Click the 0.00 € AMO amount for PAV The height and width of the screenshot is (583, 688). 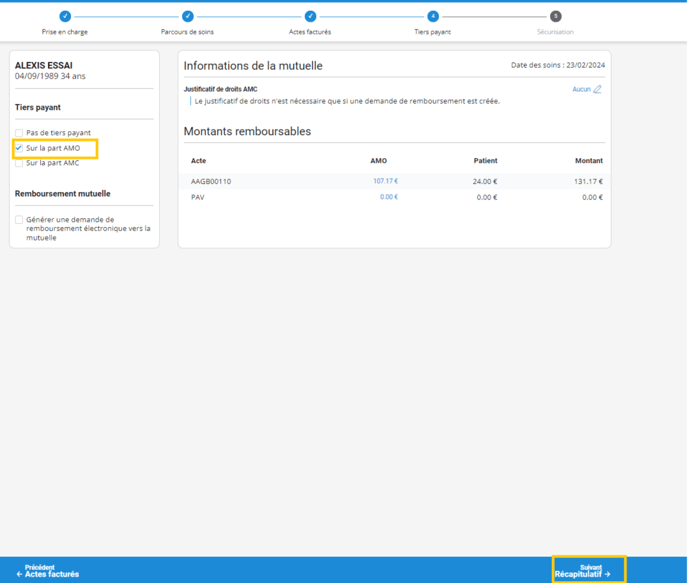click(388, 197)
